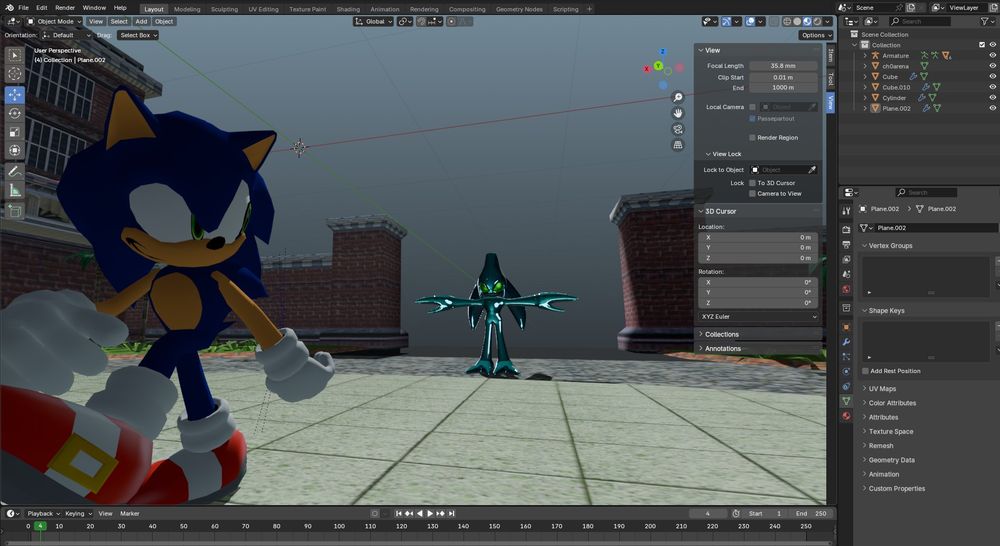
Task: Open the Object properties tab
Action: (x=846, y=327)
